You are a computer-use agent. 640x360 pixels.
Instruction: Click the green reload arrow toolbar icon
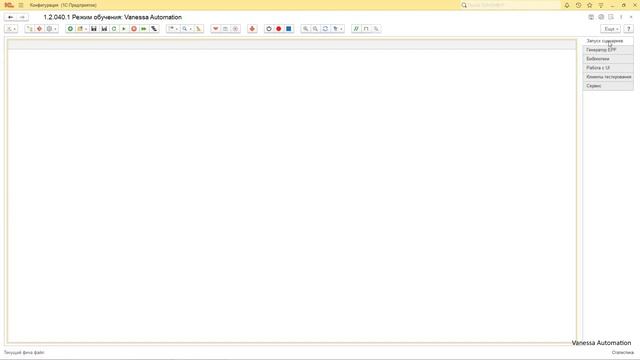pyautogui.click(x=114, y=29)
